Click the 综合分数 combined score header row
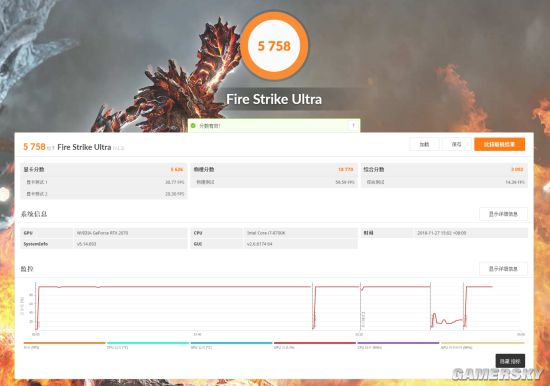The image size is (550, 386). pos(444,169)
